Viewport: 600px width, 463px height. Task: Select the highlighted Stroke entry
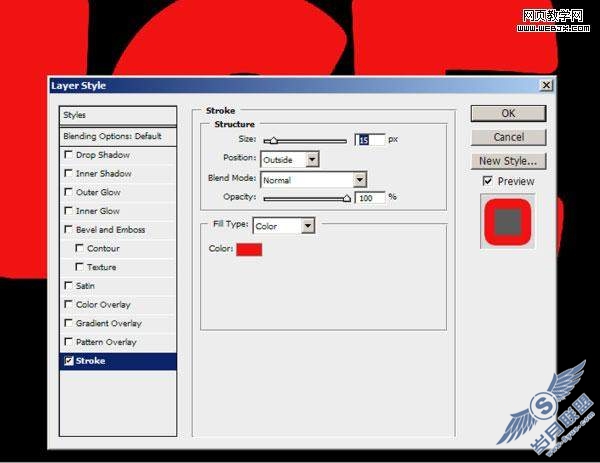[118, 361]
